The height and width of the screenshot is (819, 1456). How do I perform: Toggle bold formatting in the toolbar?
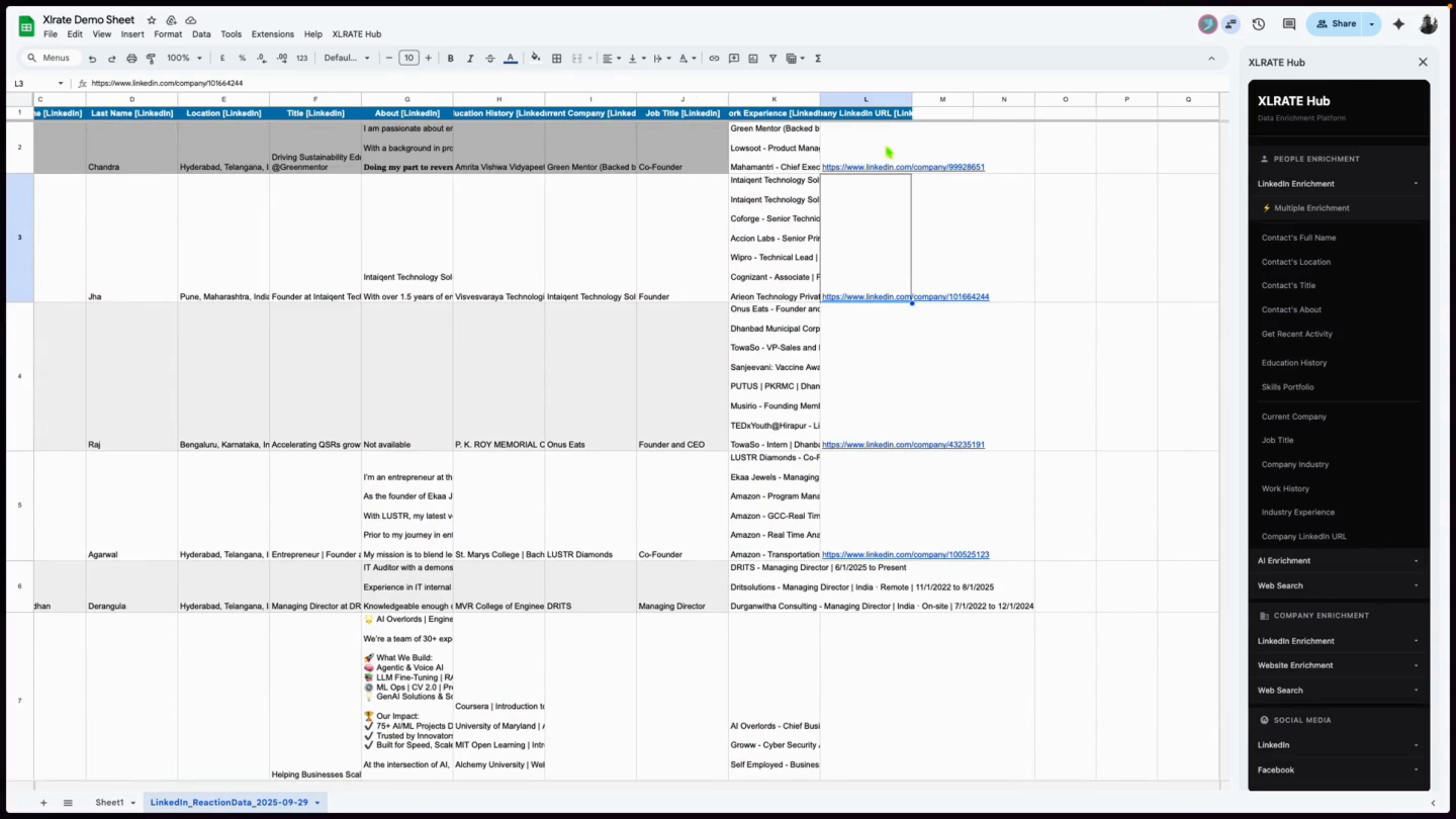(450, 58)
